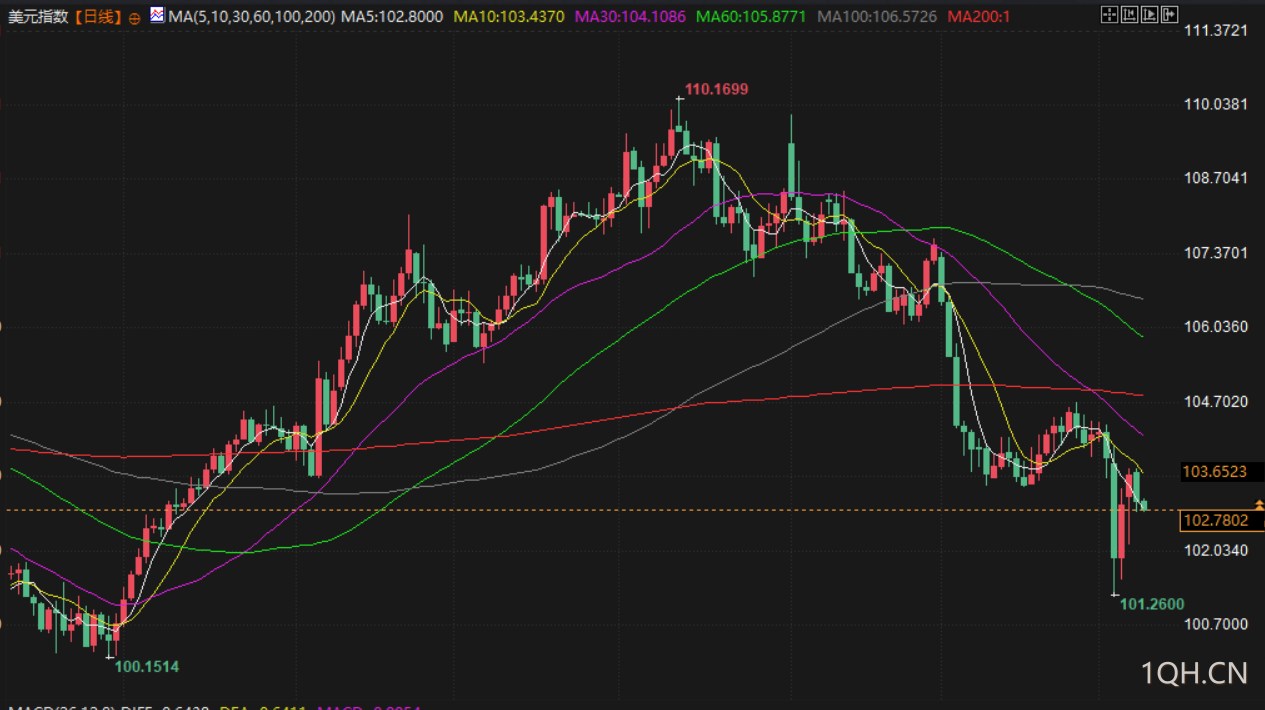Click the green MA60:105.8771 legend entry

tap(752, 17)
